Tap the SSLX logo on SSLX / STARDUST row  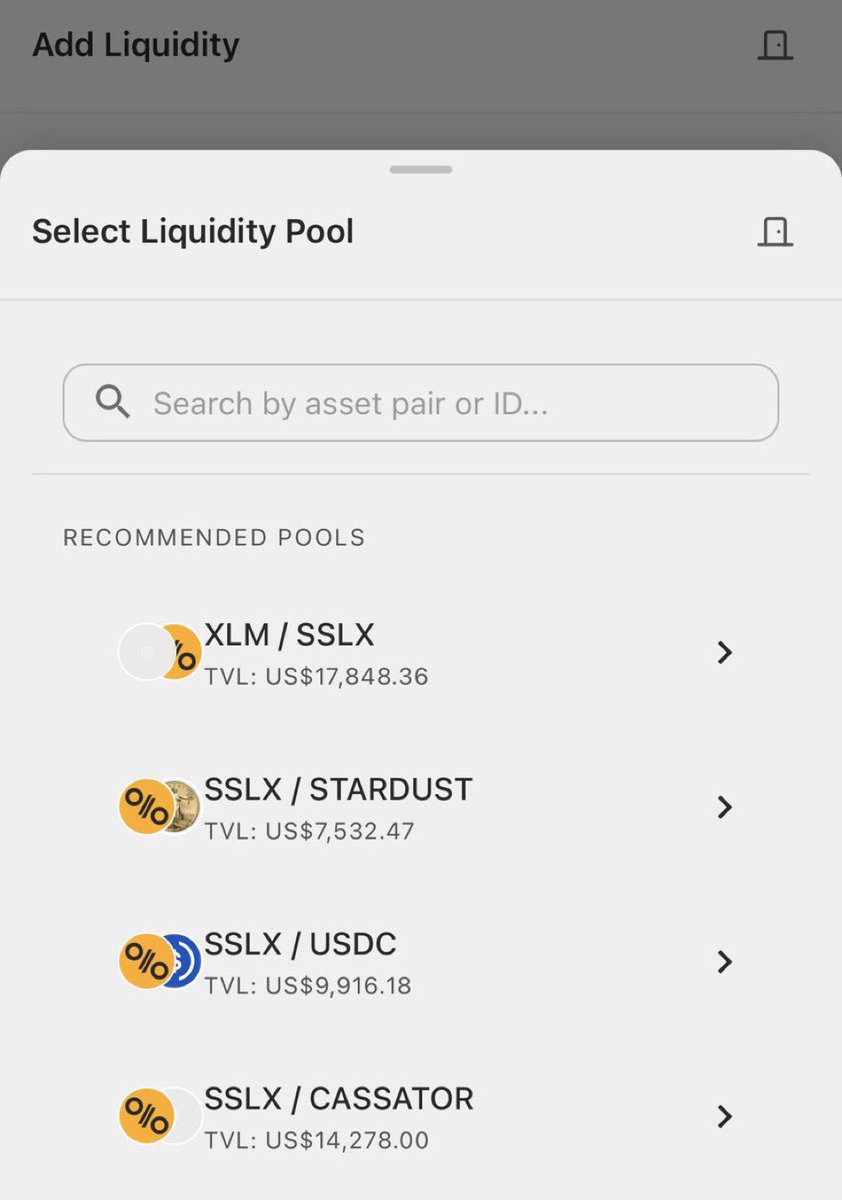(x=147, y=807)
